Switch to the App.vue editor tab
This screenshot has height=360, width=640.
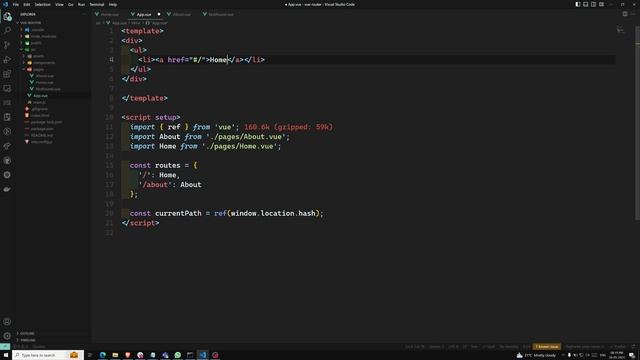pos(144,14)
